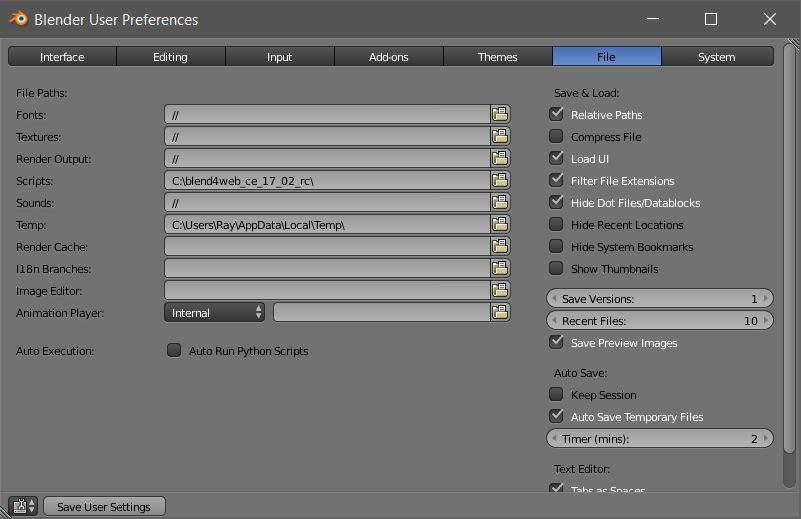Toggle Auto Save Temporary Files checkbox
This screenshot has height=519, width=801.
tap(556, 416)
